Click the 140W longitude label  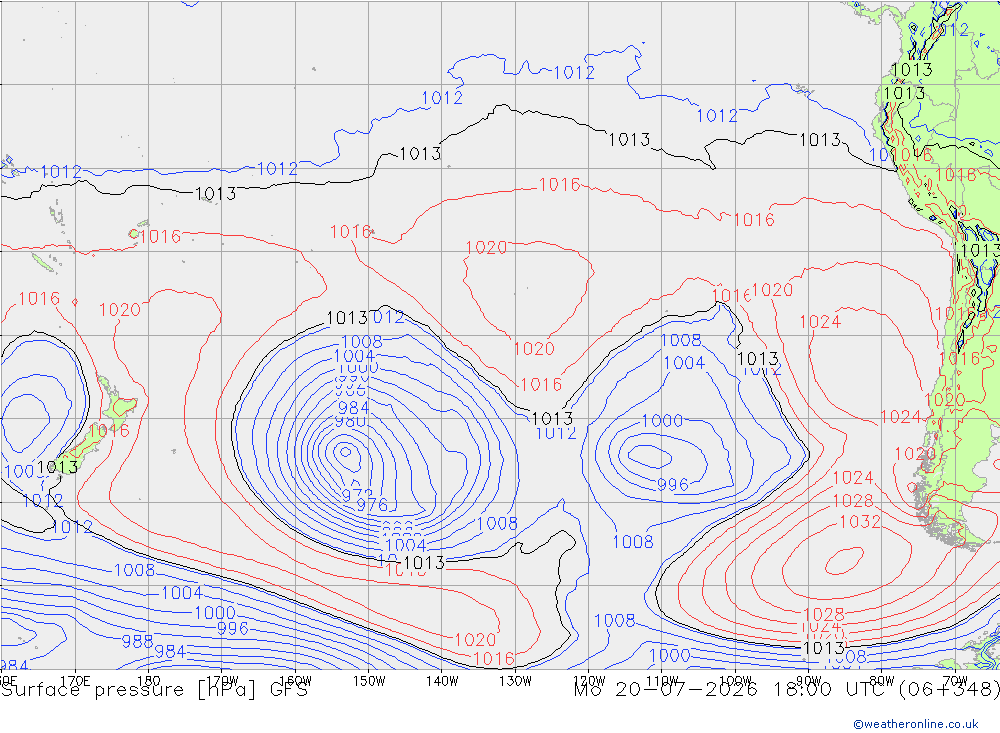point(442,681)
